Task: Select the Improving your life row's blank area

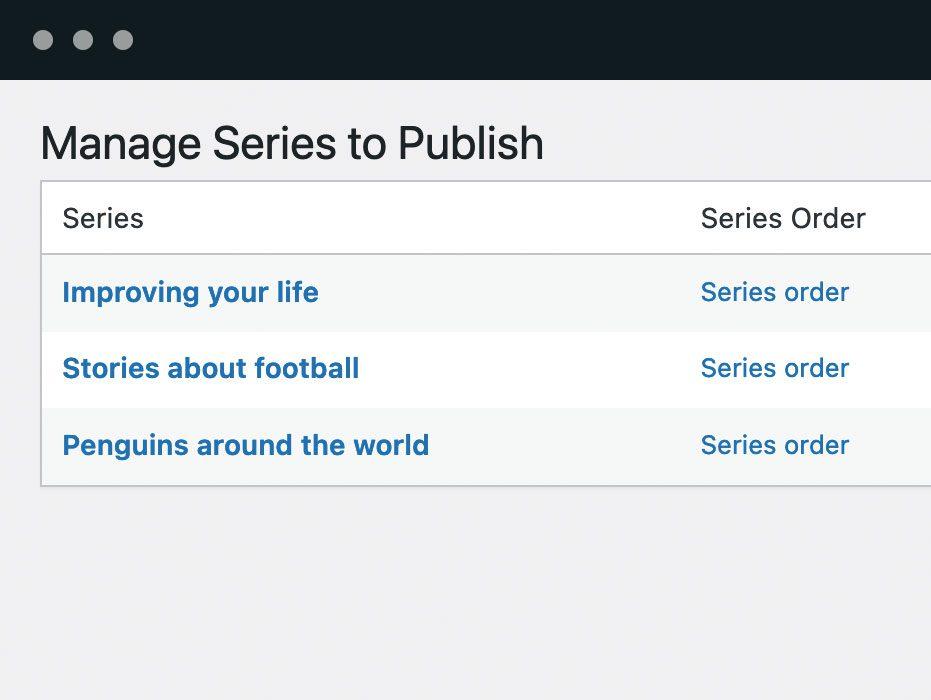Action: coord(509,293)
